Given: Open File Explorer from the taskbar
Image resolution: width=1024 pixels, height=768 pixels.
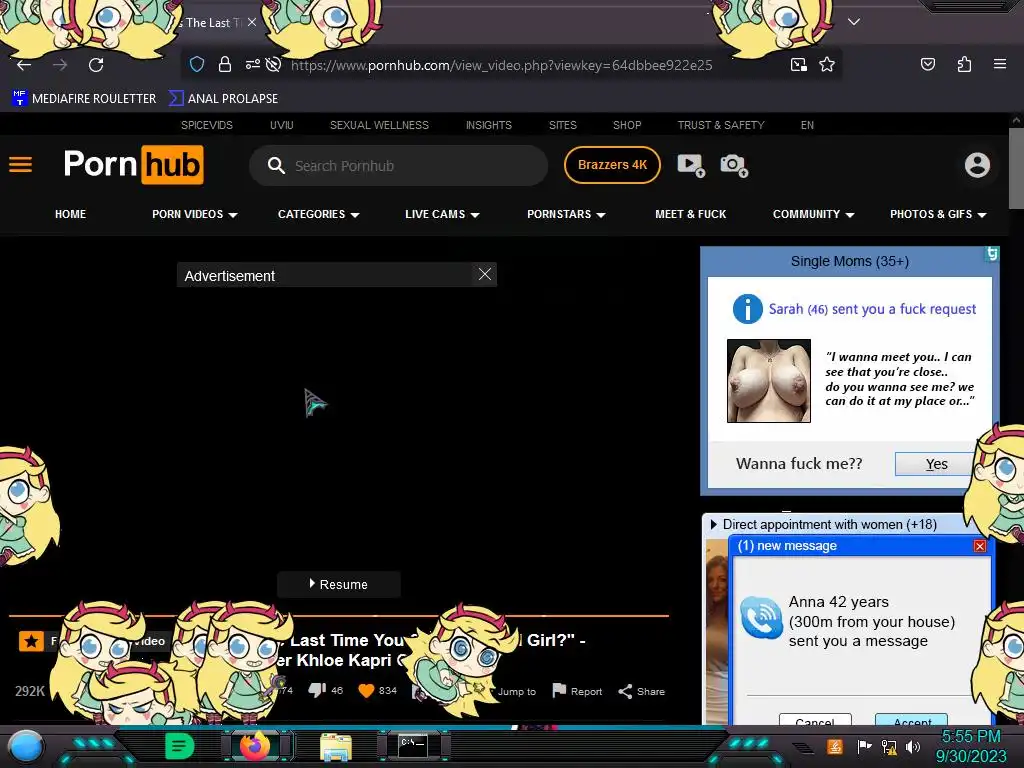Looking at the screenshot, I should 336,748.
